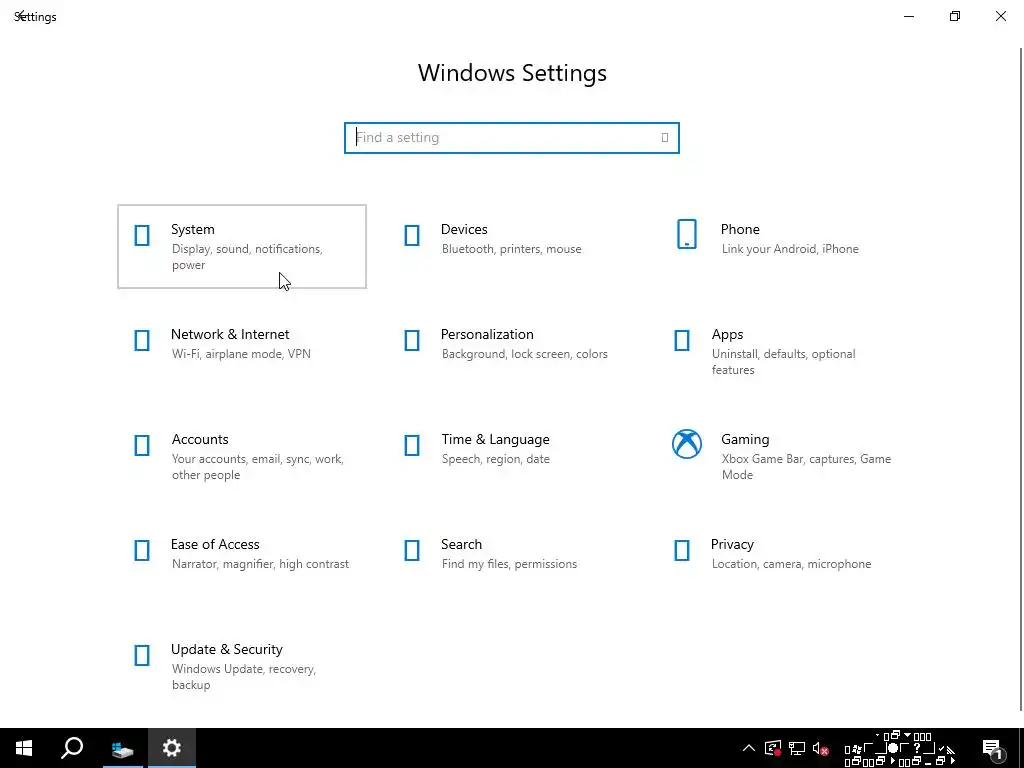Click the Settings gear taskbar icon

pos(172,748)
